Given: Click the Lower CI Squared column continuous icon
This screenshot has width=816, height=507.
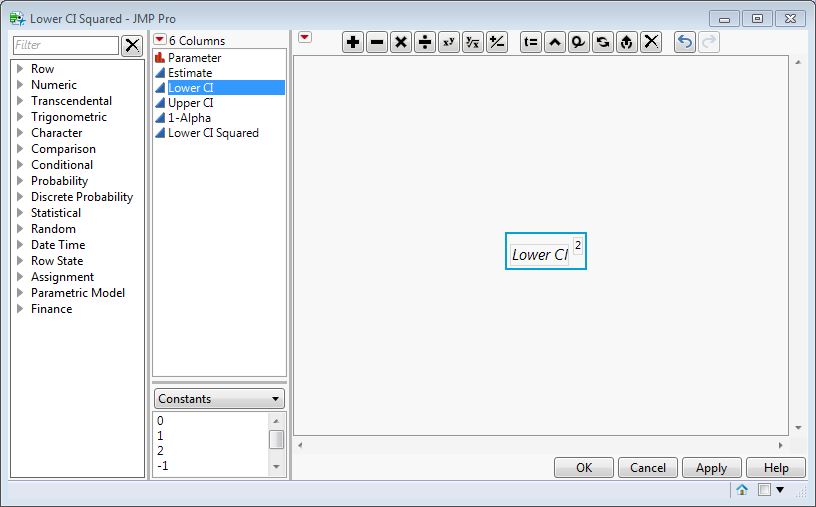Looking at the screenshot, I should tap(160, 133).
